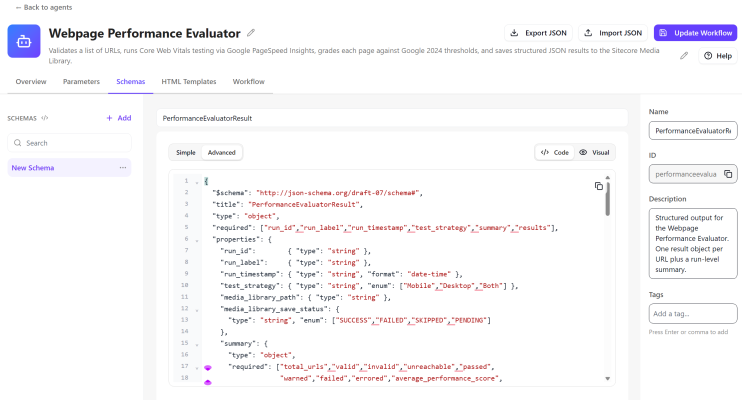Collapse the root object at line 1
This screenshot has height=400, width=742.
click(x=197, y=182)
